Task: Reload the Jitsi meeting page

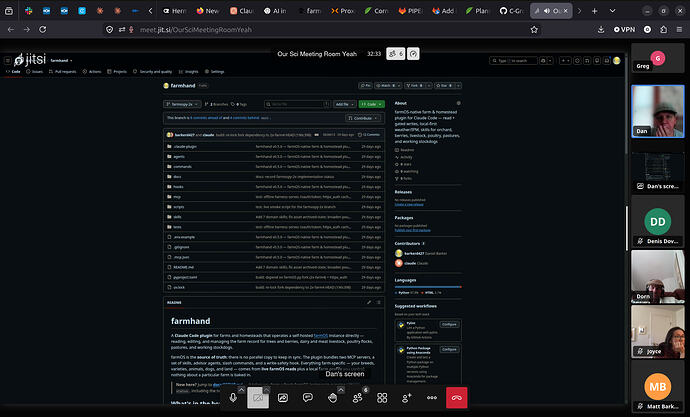Action: [x=43, y=29]
